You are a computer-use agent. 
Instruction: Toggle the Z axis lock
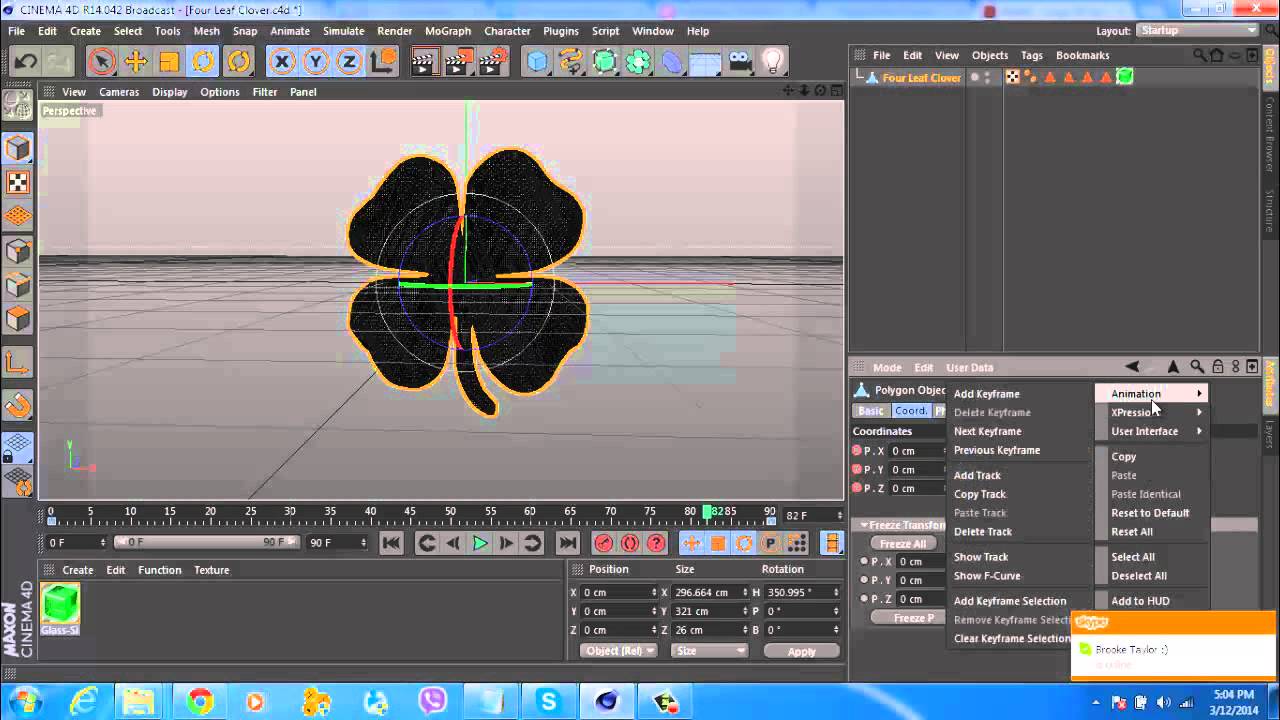pos(349,62)
